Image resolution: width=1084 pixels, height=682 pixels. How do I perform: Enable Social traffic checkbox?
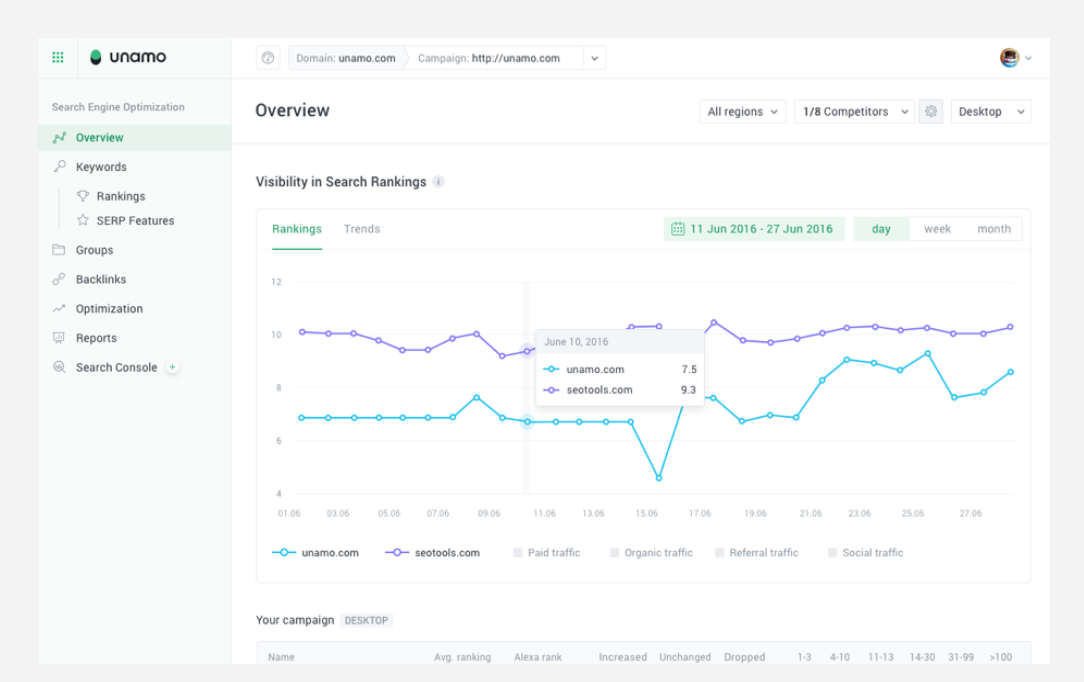coord(832,553)
